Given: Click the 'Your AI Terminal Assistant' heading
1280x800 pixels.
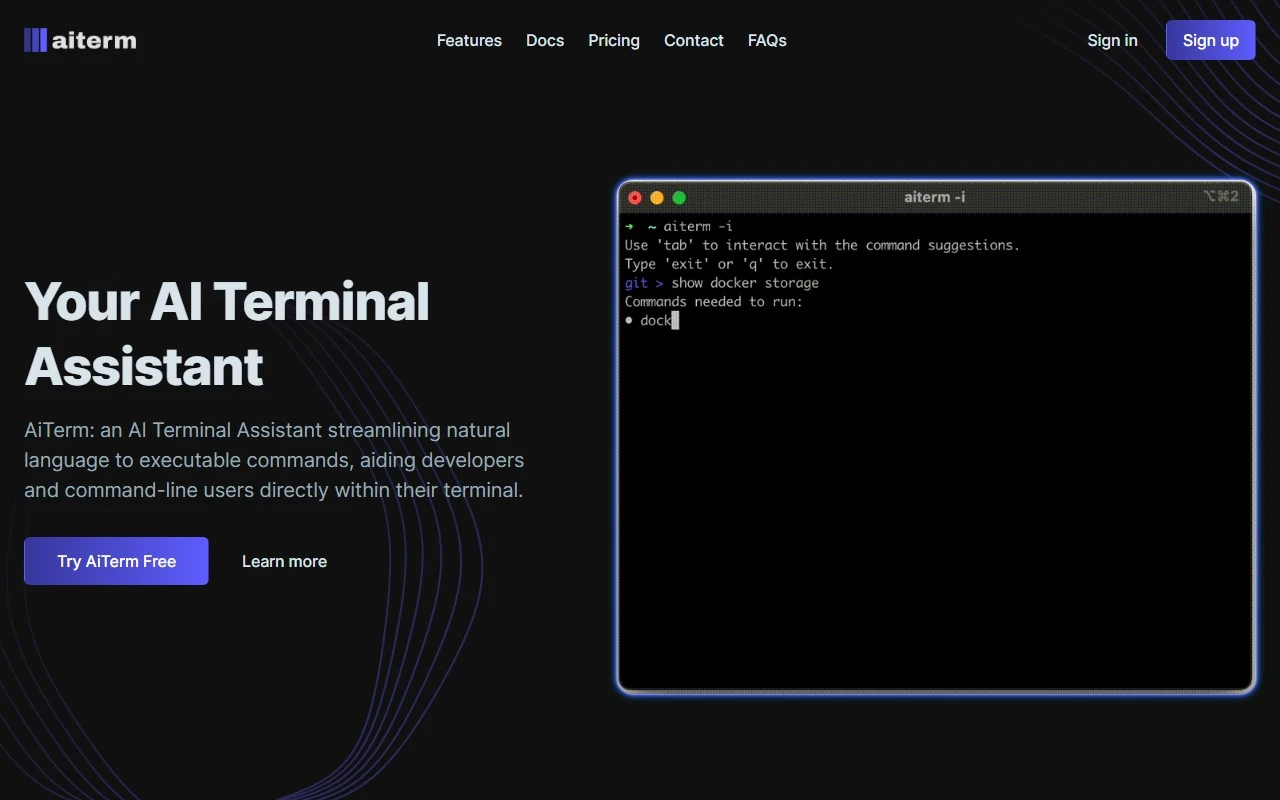Looking at the screenshot, I should [227, 334].
